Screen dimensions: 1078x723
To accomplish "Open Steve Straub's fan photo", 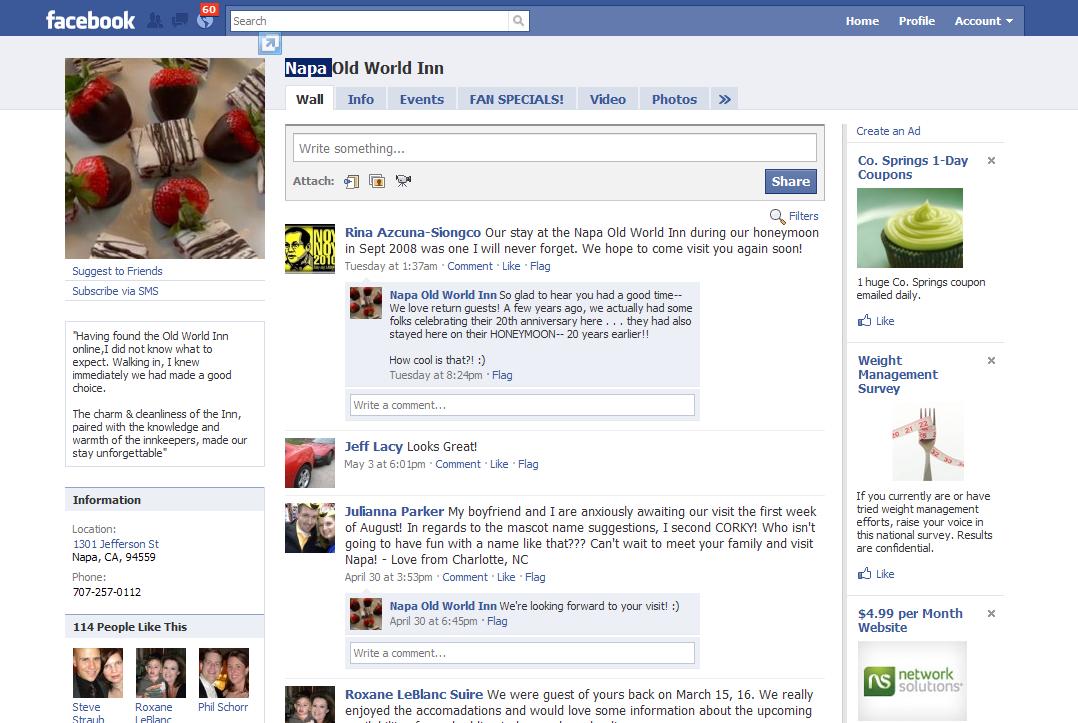I will (98, 673).
